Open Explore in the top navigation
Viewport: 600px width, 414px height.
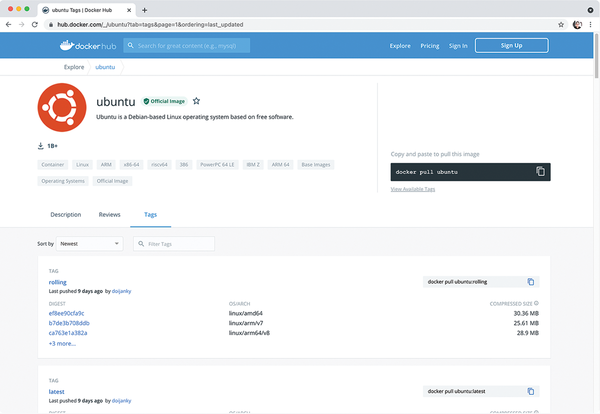(x=400, y=46)
